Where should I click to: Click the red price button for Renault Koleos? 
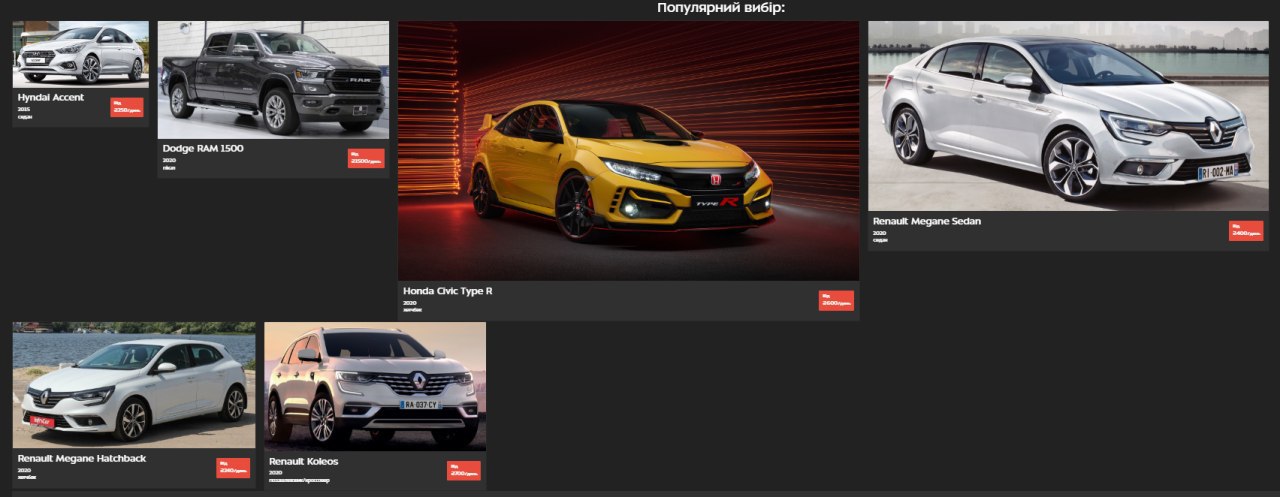tap(464, 470)
